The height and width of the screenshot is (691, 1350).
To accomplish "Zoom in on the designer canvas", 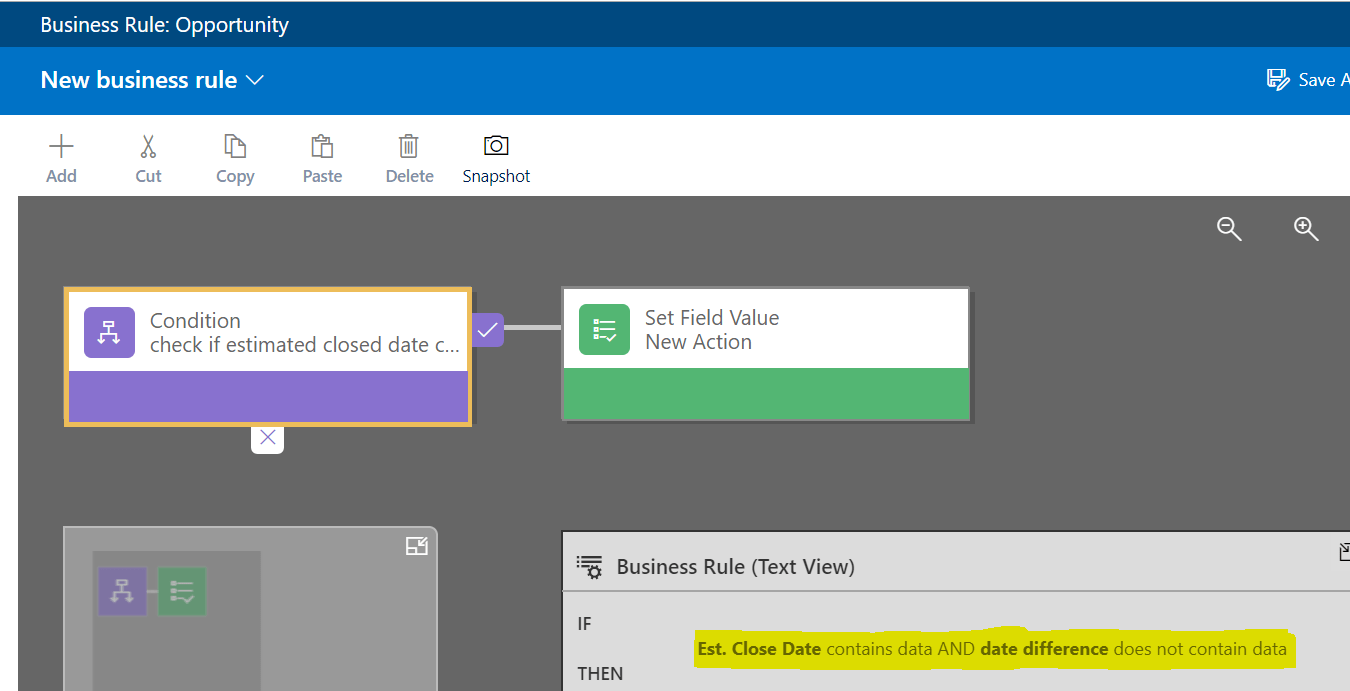I will (1306, 229).
